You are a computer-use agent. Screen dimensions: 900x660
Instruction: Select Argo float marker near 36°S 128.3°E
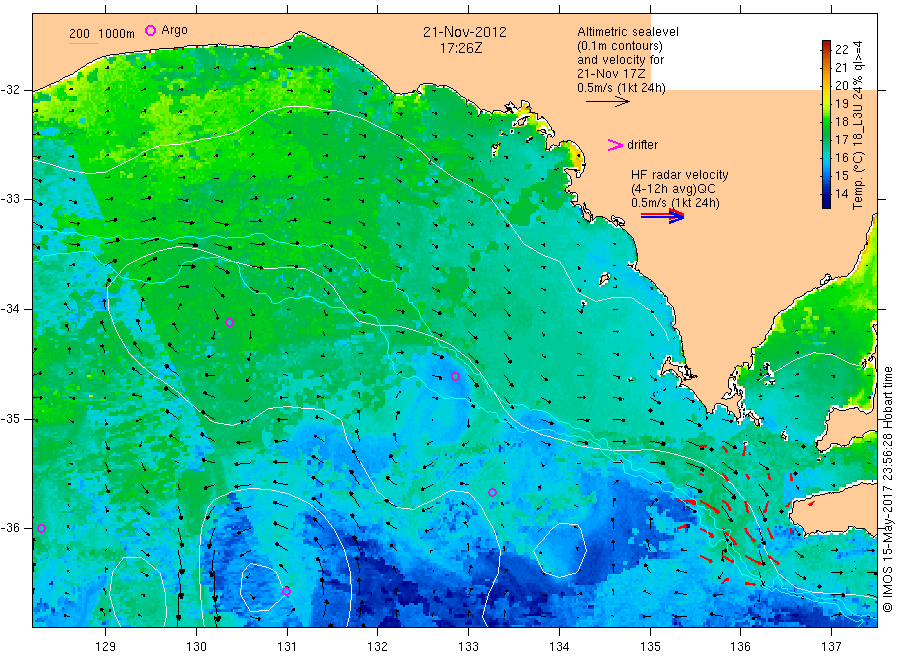(41, 529)
